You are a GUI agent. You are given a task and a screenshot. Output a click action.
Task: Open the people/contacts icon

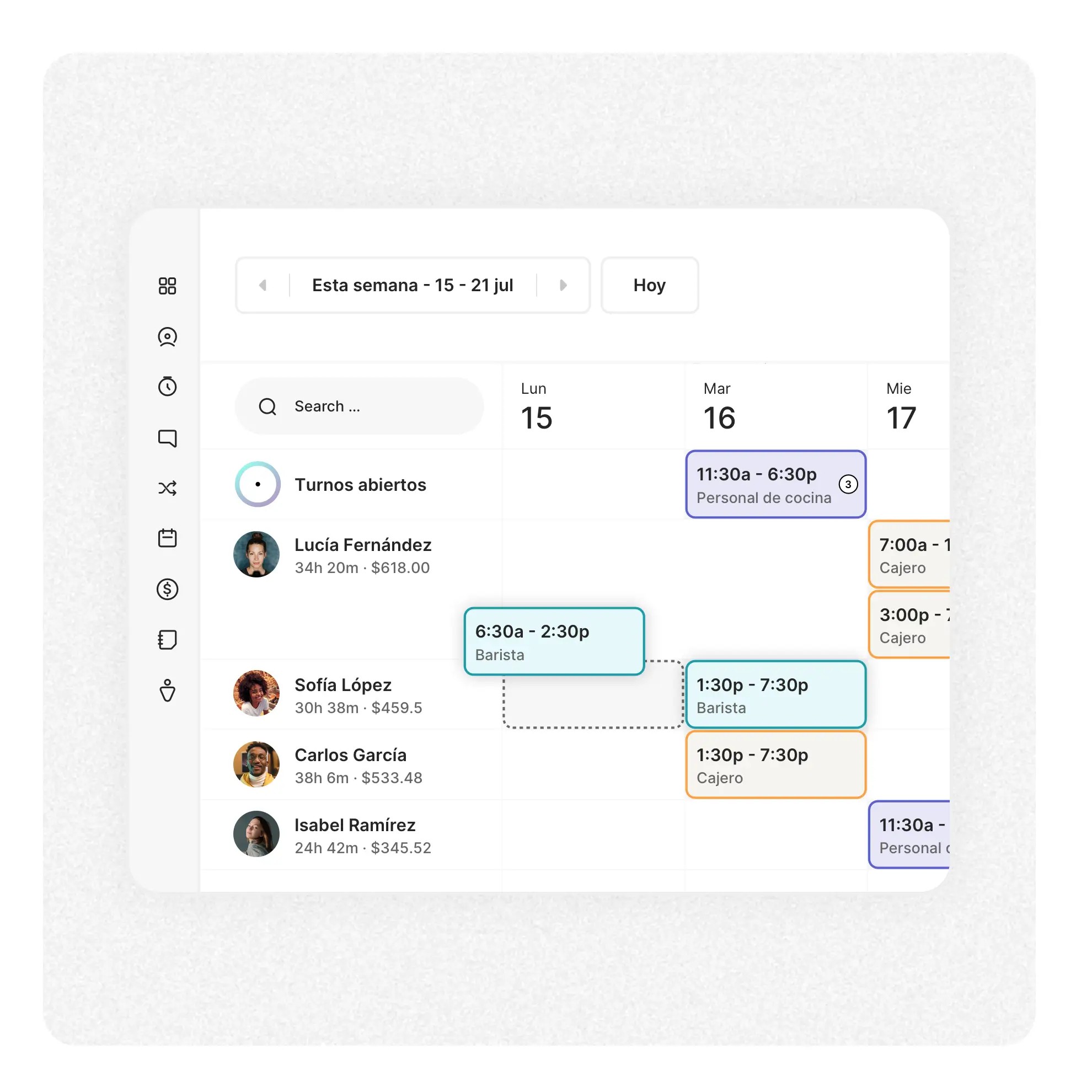click(x=167, y=337)
